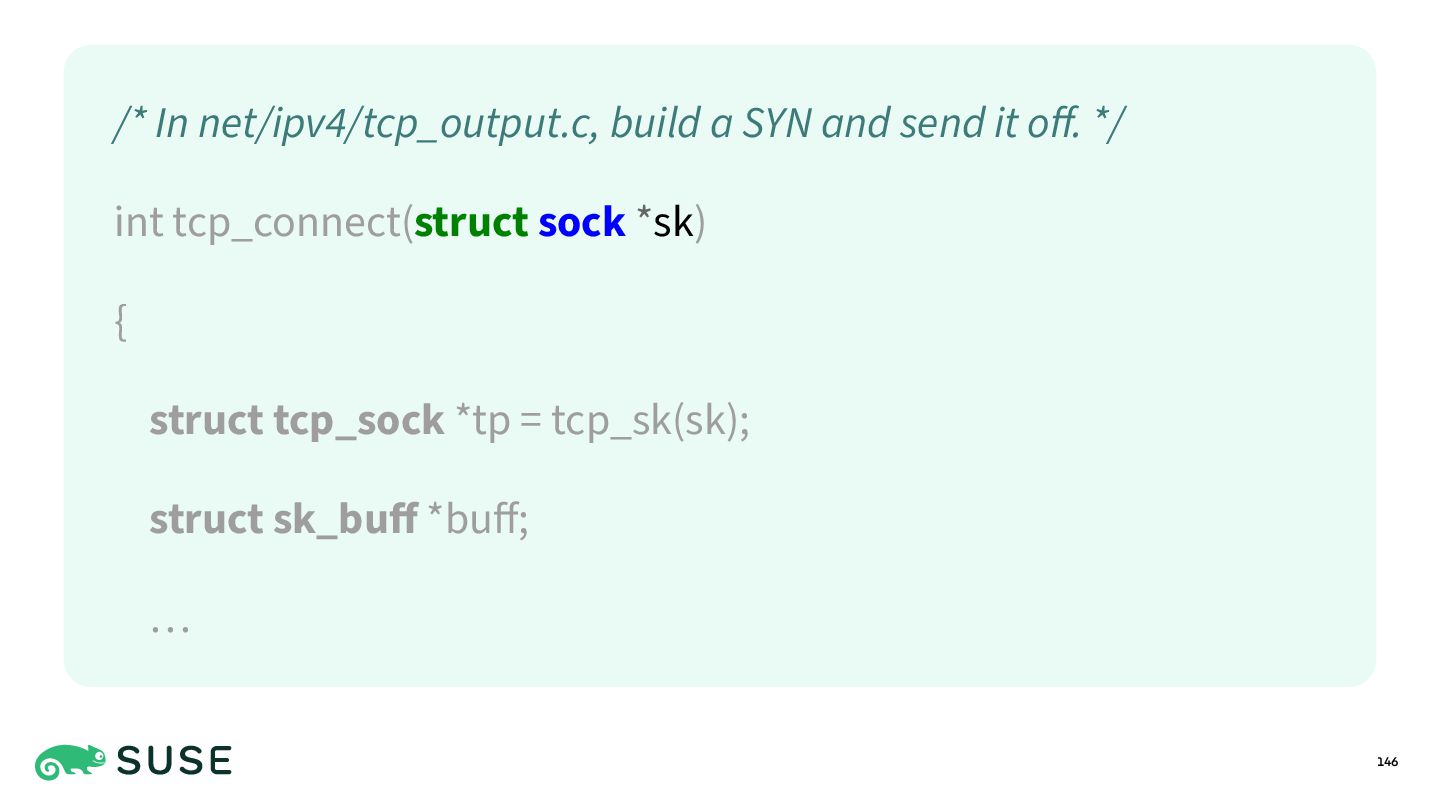Click the green 'struct' keyword in function signature
1440x810 pixels.
point(471,222)
